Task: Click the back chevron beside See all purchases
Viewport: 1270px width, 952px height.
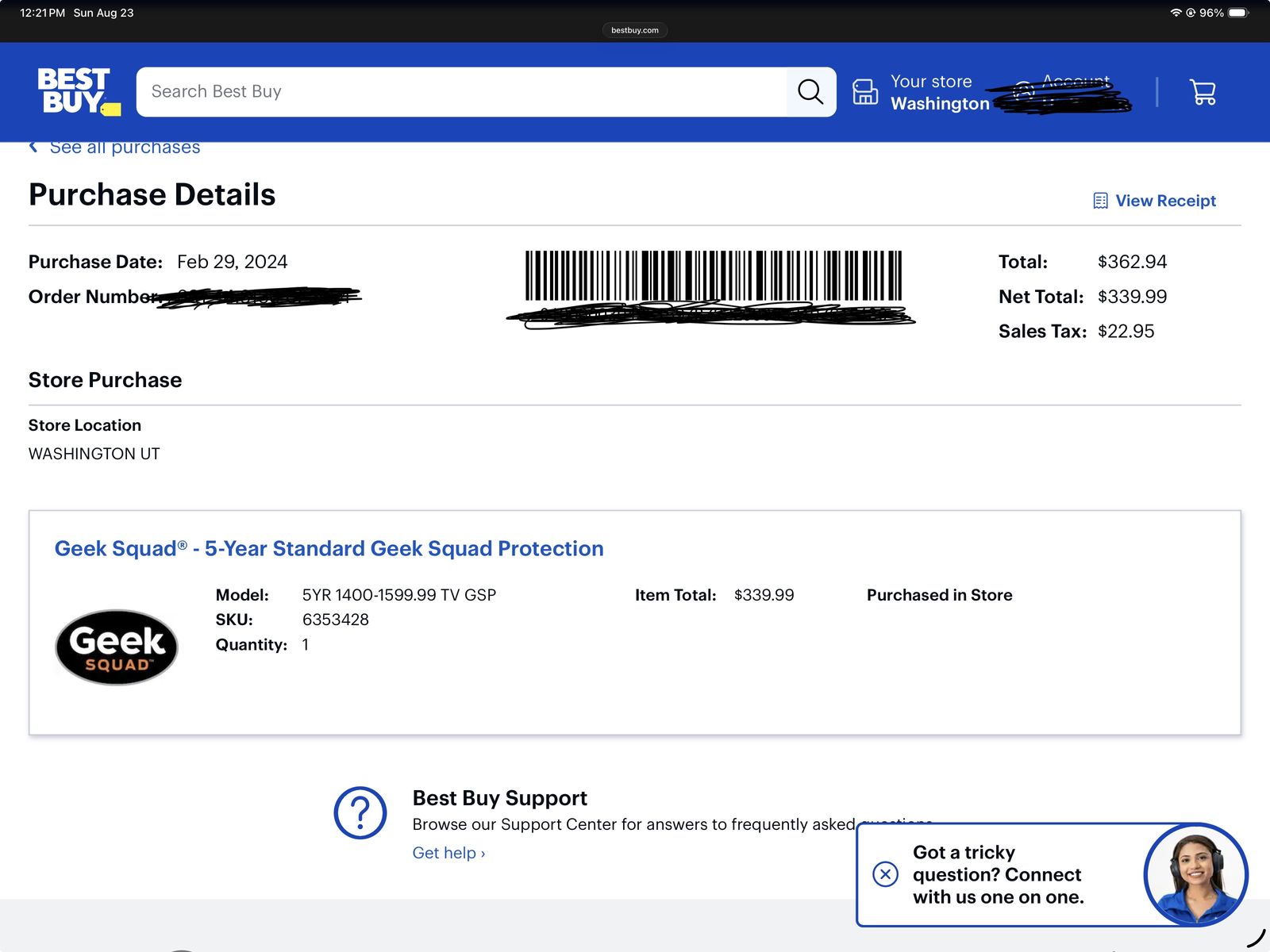Action: pyautogui.click(x=33, y=147)
